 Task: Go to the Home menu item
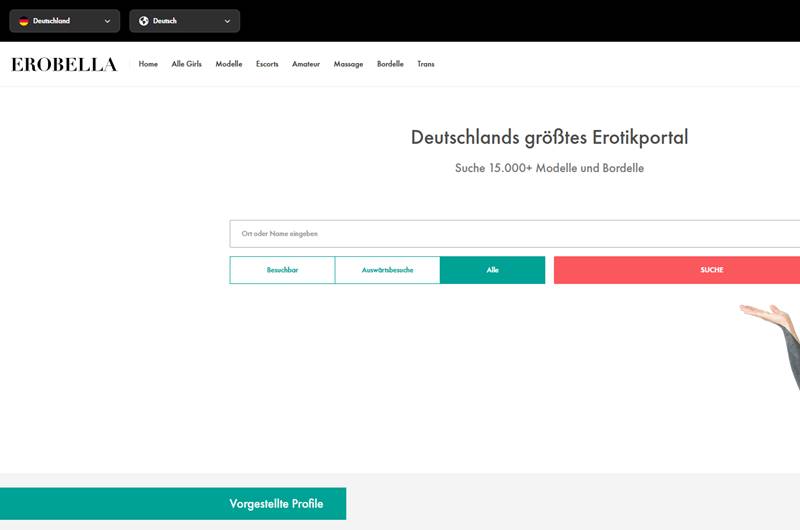pyautogui.click(x=148, y=64)
